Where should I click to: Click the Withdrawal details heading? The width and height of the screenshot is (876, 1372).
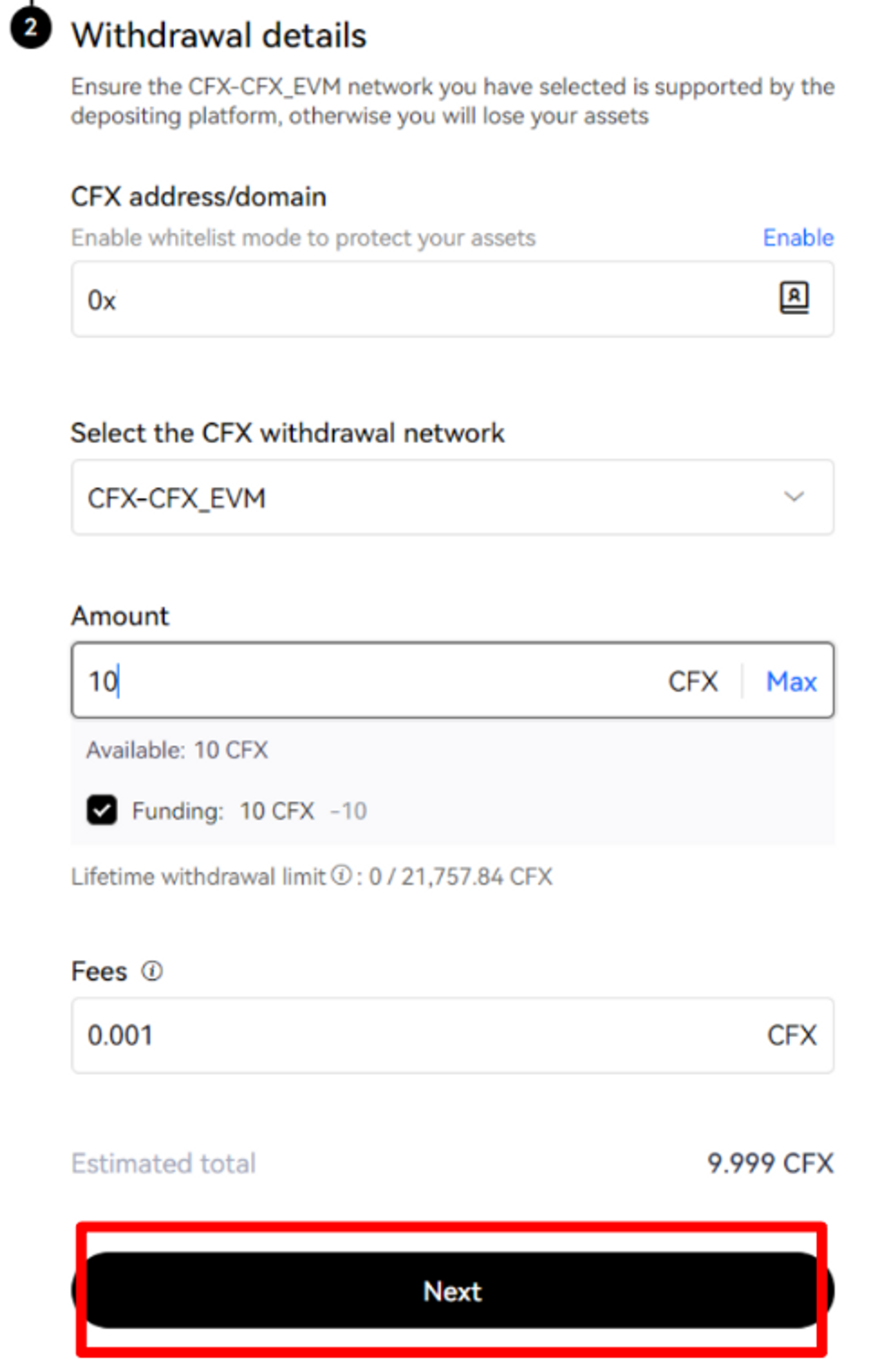[218, 35]
